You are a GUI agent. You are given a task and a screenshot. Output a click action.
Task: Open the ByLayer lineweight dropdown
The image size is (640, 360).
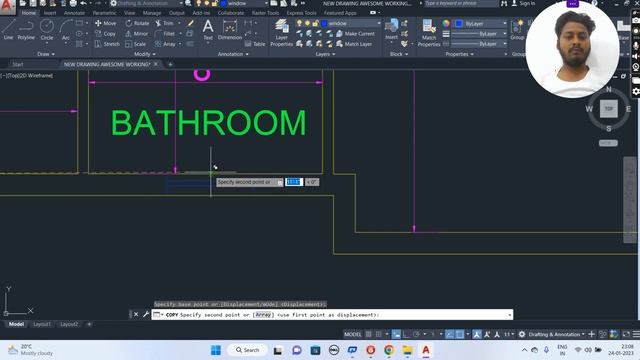click(x=480, y=34)
